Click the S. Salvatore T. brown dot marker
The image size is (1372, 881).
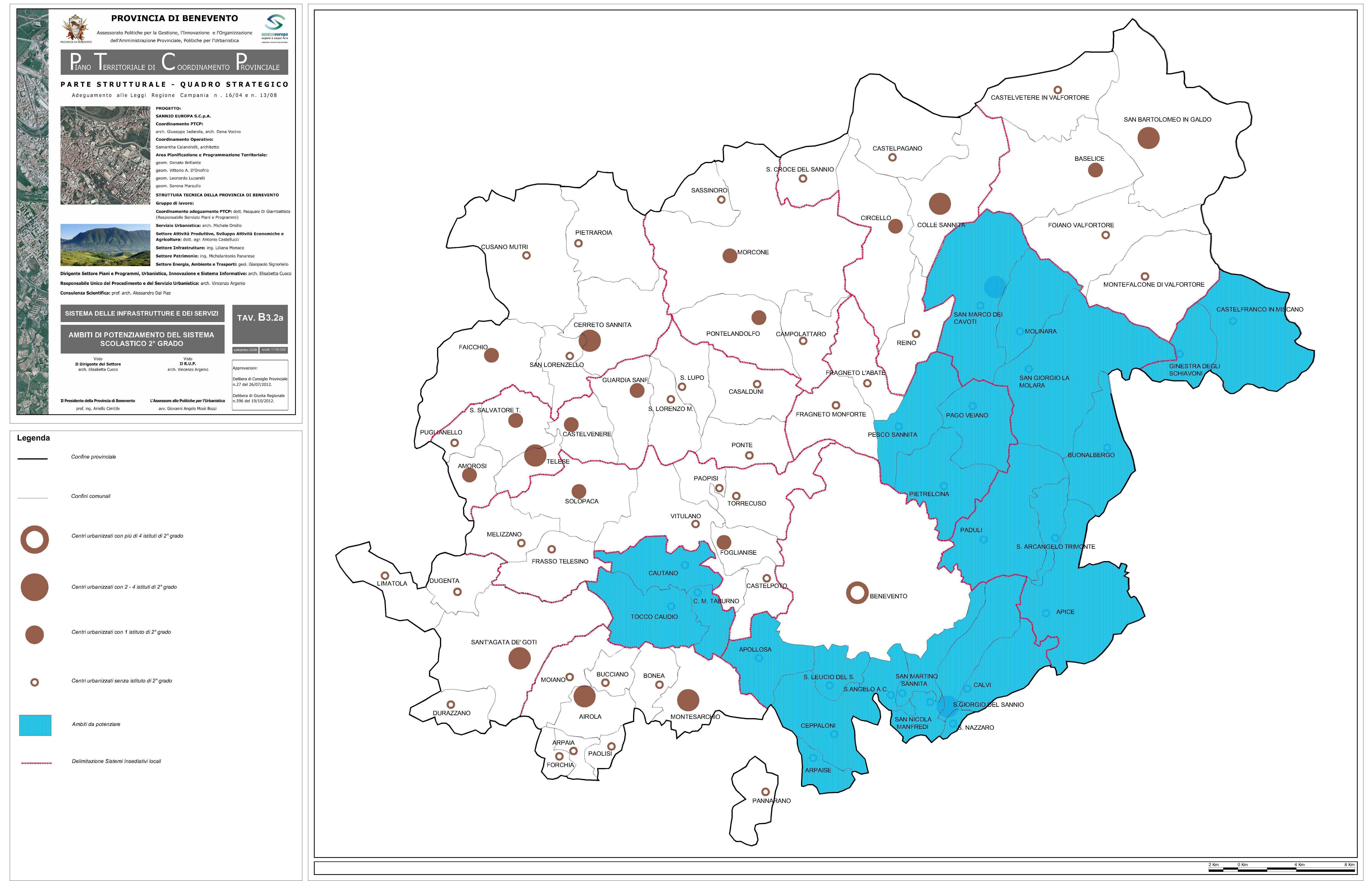click(x=516, y=421)
